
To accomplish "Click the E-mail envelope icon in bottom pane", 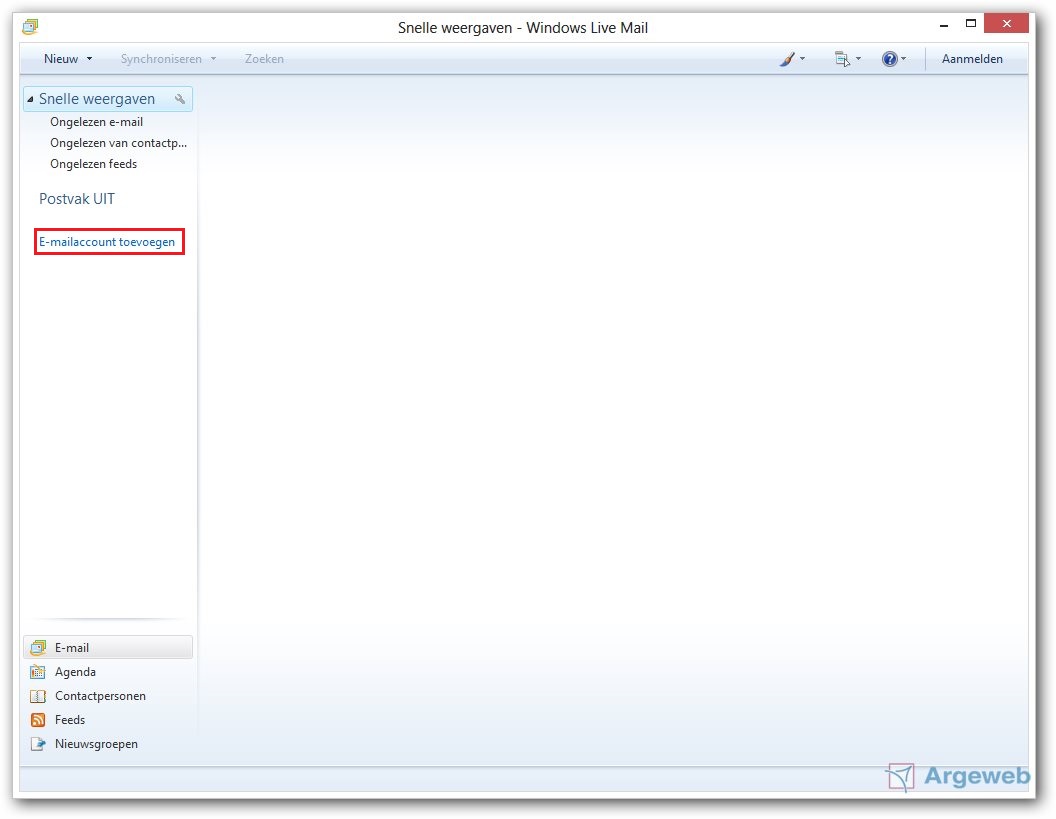I will click(38, 648).
